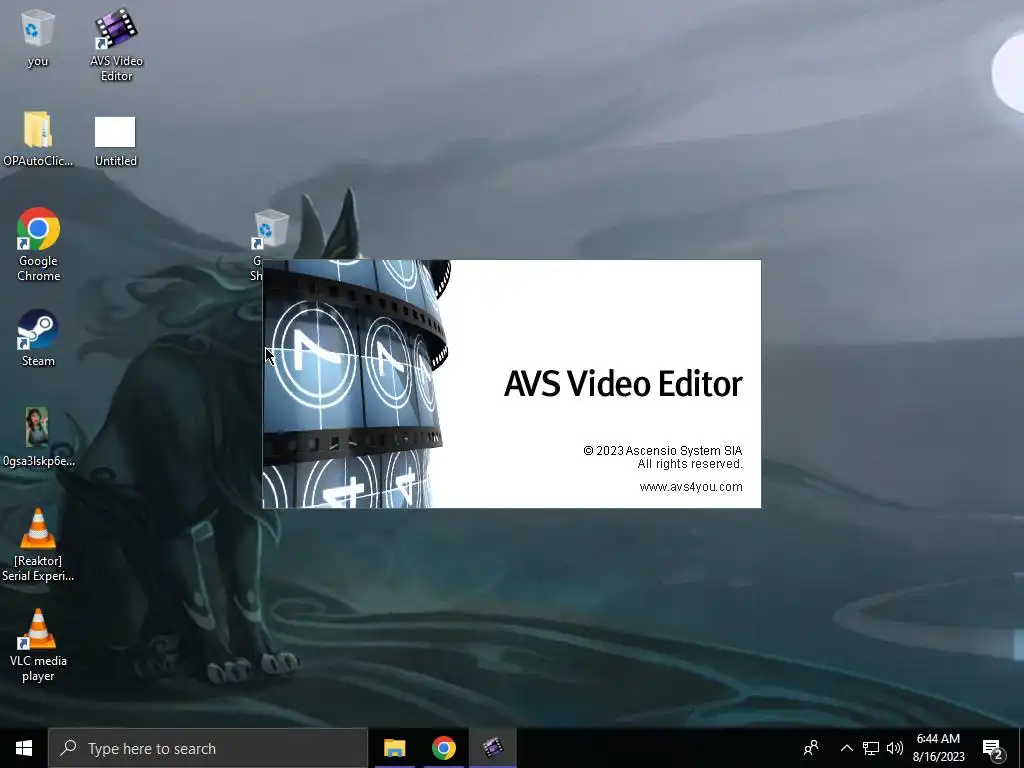The width and height of the screenshot is (1024, 768).
Task: Open the volume tray icon
Action: coord(895,748)
